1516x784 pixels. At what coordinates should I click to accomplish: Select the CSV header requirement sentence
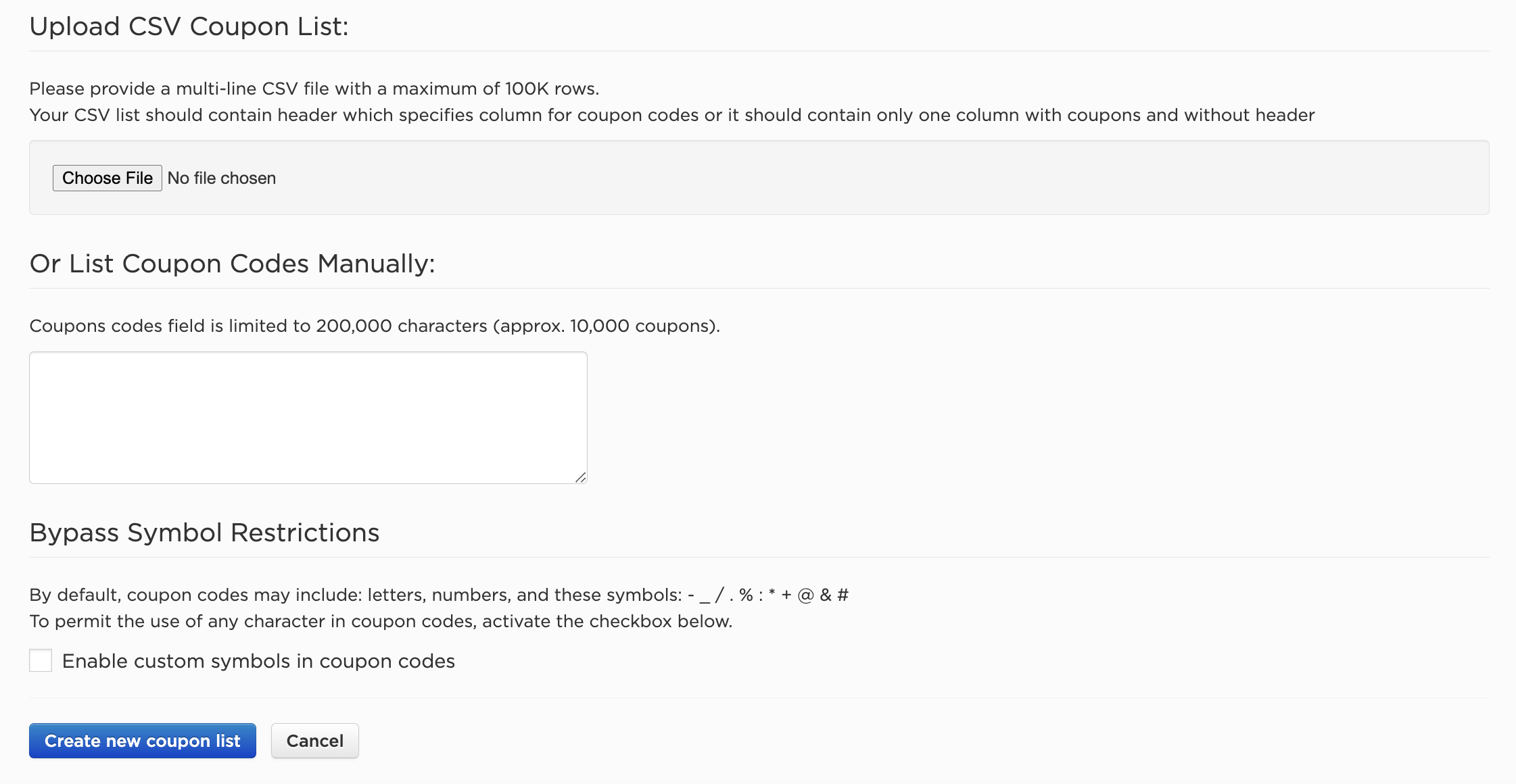[x=672, y=115]
